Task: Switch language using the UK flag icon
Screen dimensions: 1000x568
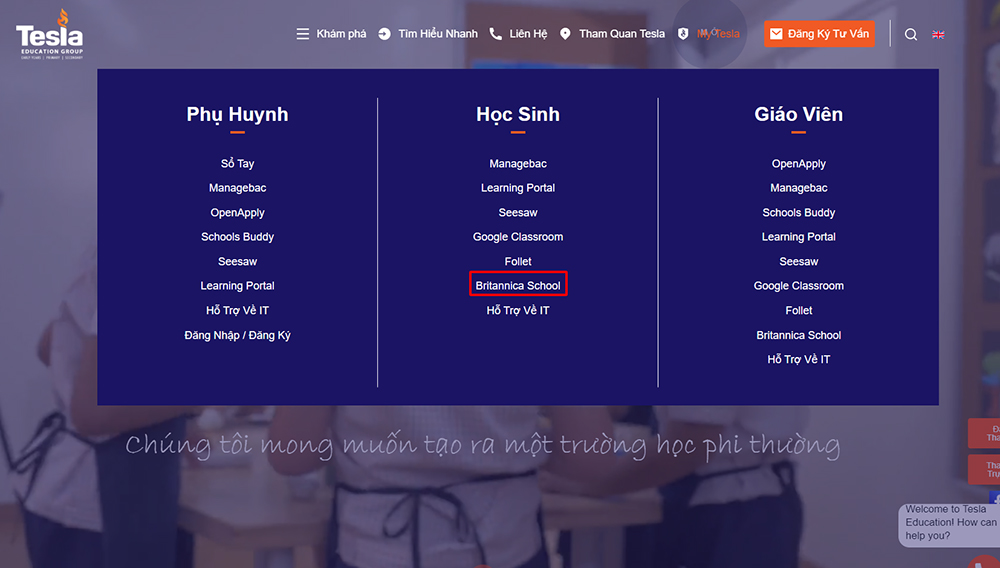Action: coord(938,34)
